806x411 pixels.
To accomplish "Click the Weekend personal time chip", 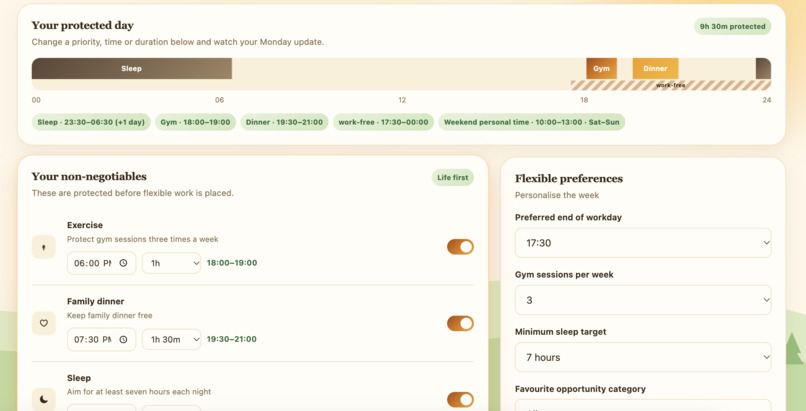I will click(x=532, y=122).
